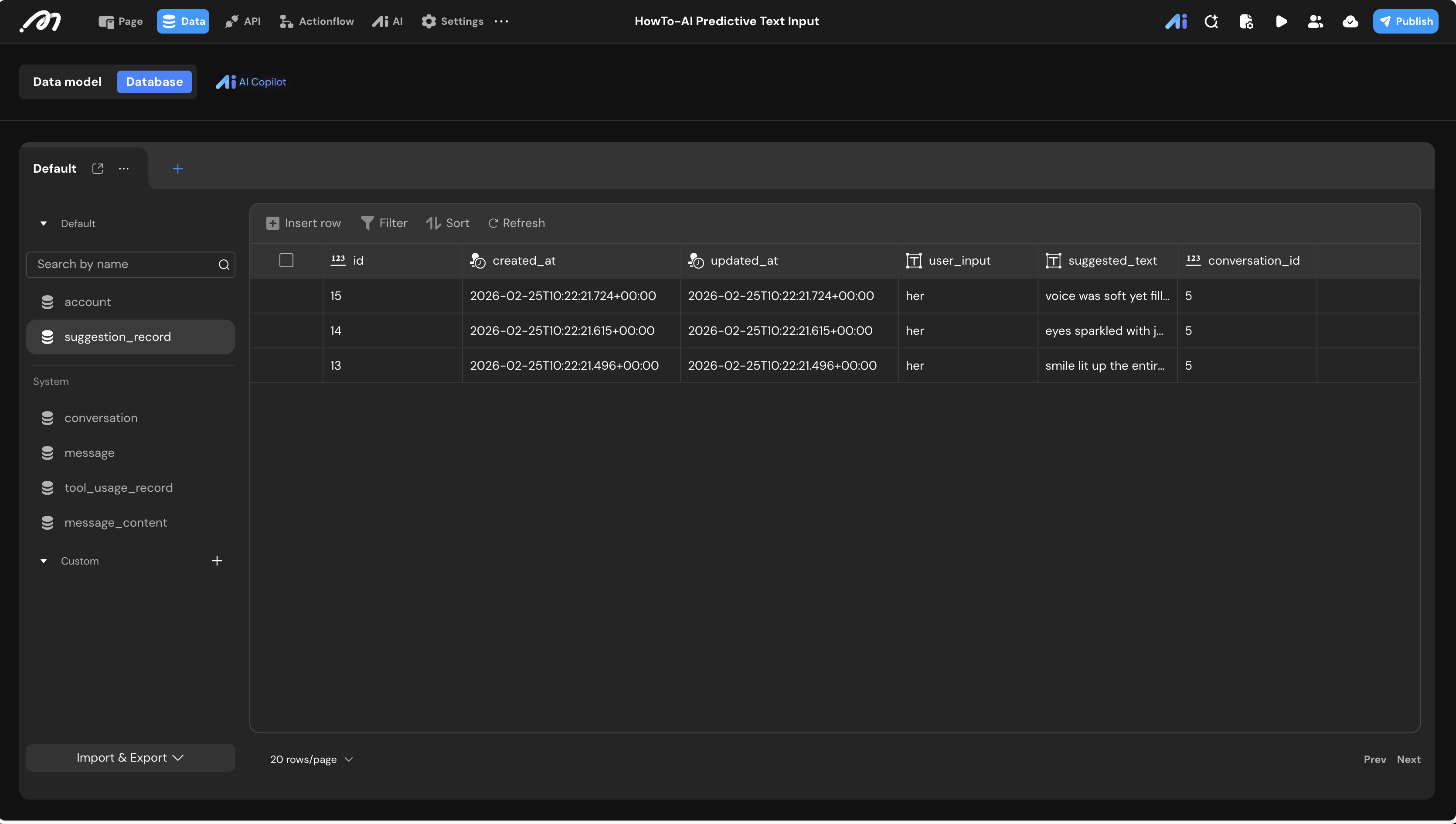Add custom table with plus icon
This screenshot has width=1456, height=824.
(x=217, y=561)
